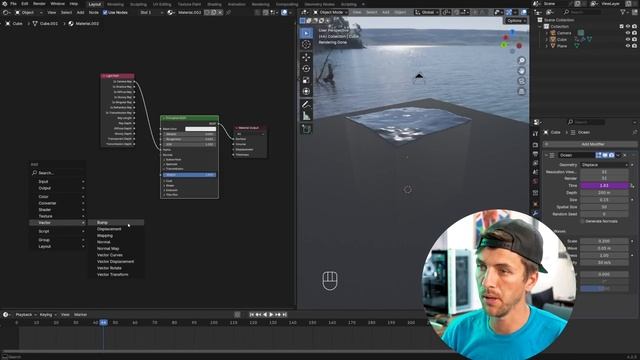Open the Object Mode dropdown in viewport header
640x360 pixels.
(330, 13)
